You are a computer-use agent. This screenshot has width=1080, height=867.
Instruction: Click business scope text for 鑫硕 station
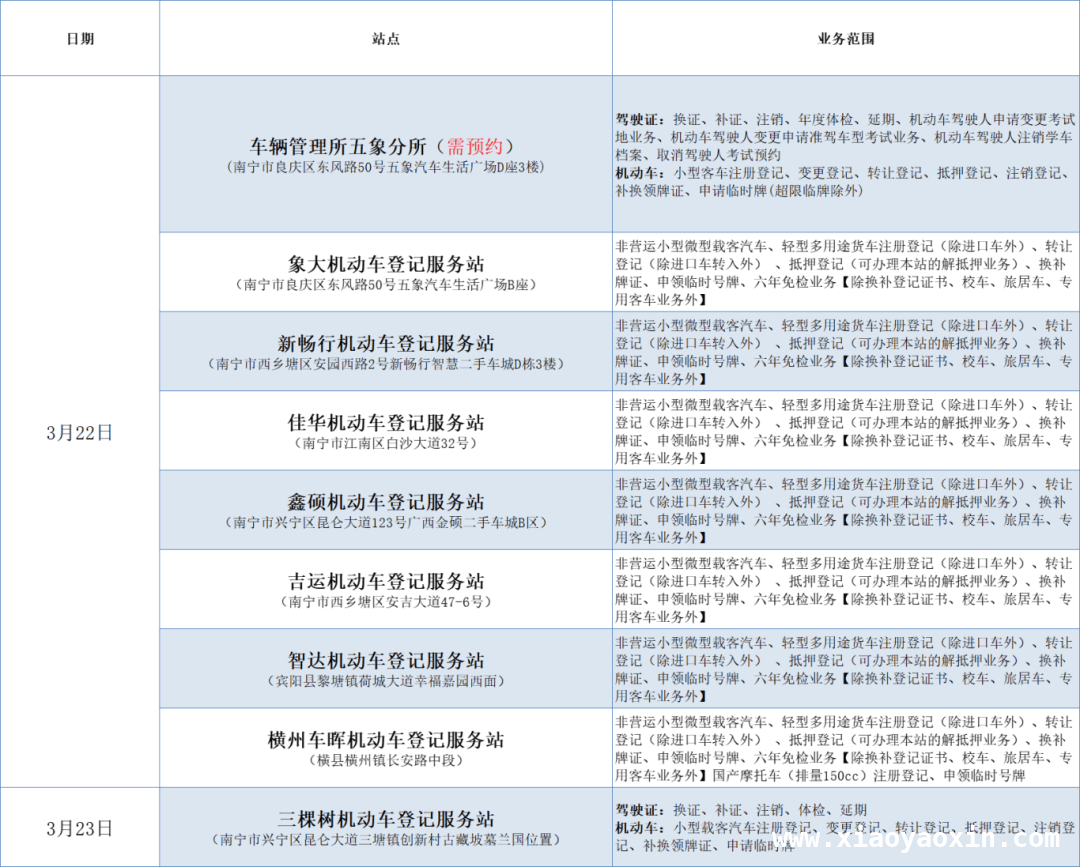[x=844, y=510]
